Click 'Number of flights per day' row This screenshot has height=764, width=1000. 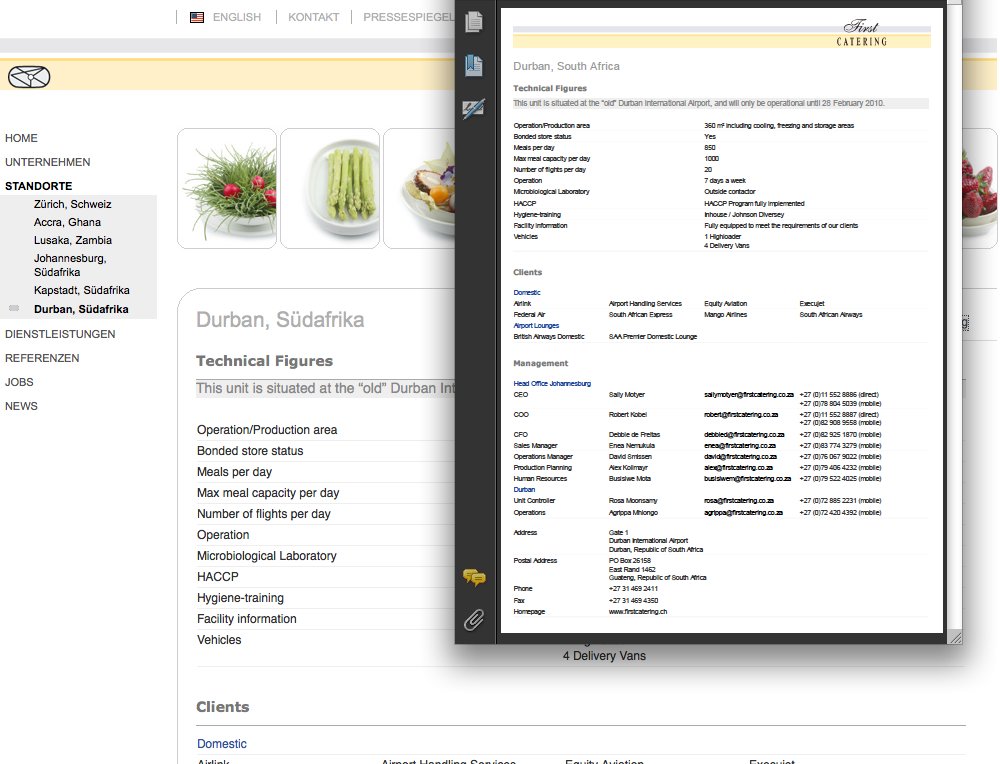click(263, 514)
